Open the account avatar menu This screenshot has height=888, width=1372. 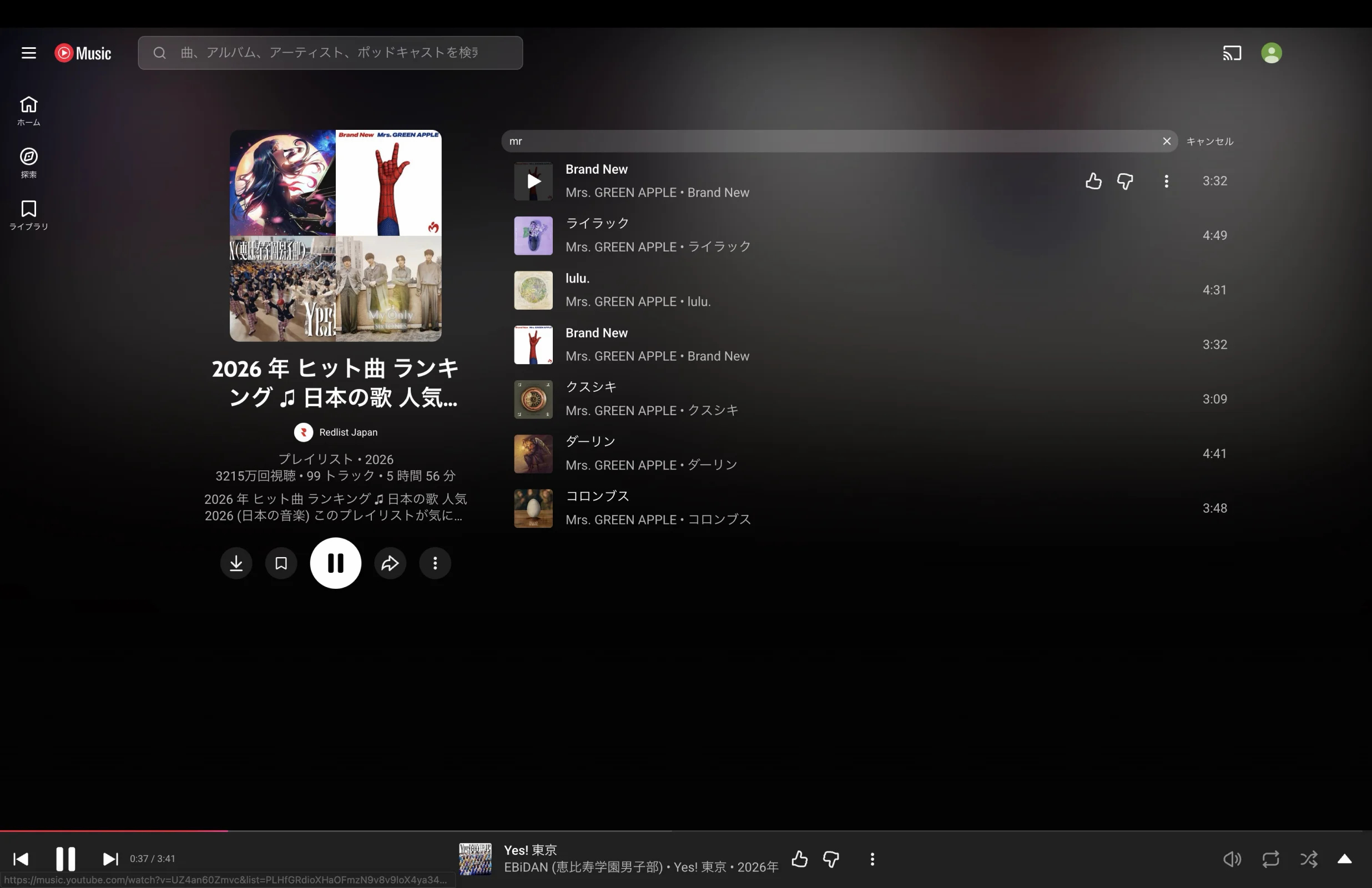pyautogui.click(x=1271, y=53)
